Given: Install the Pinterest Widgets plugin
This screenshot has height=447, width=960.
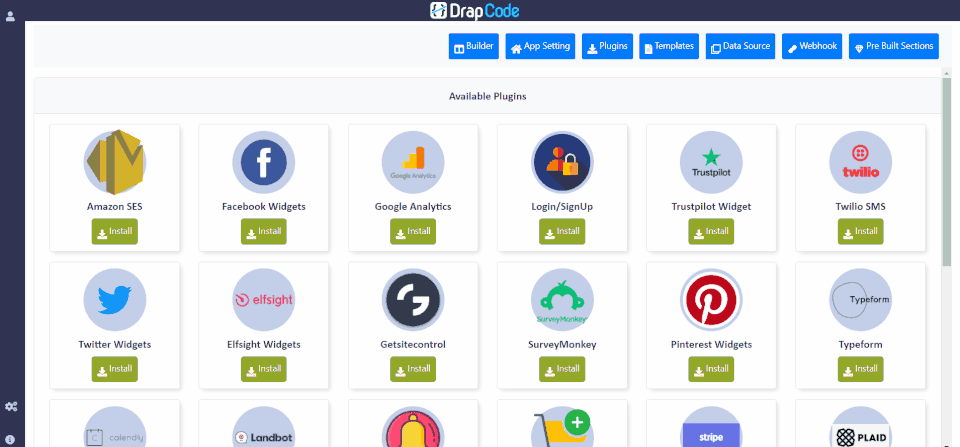Looking at the screenshot, I should [x=711, y=369].
